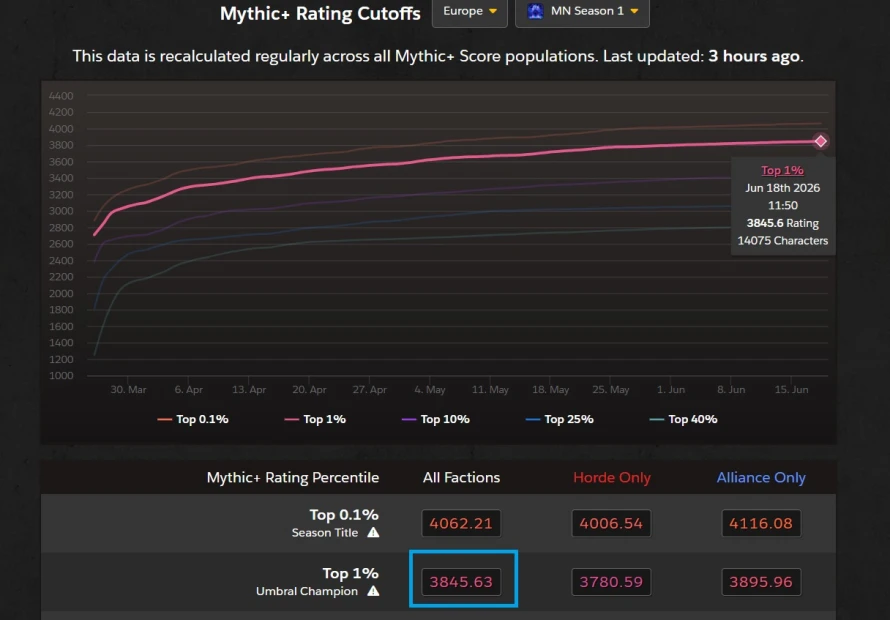Click the 4. May axis label

430,389
